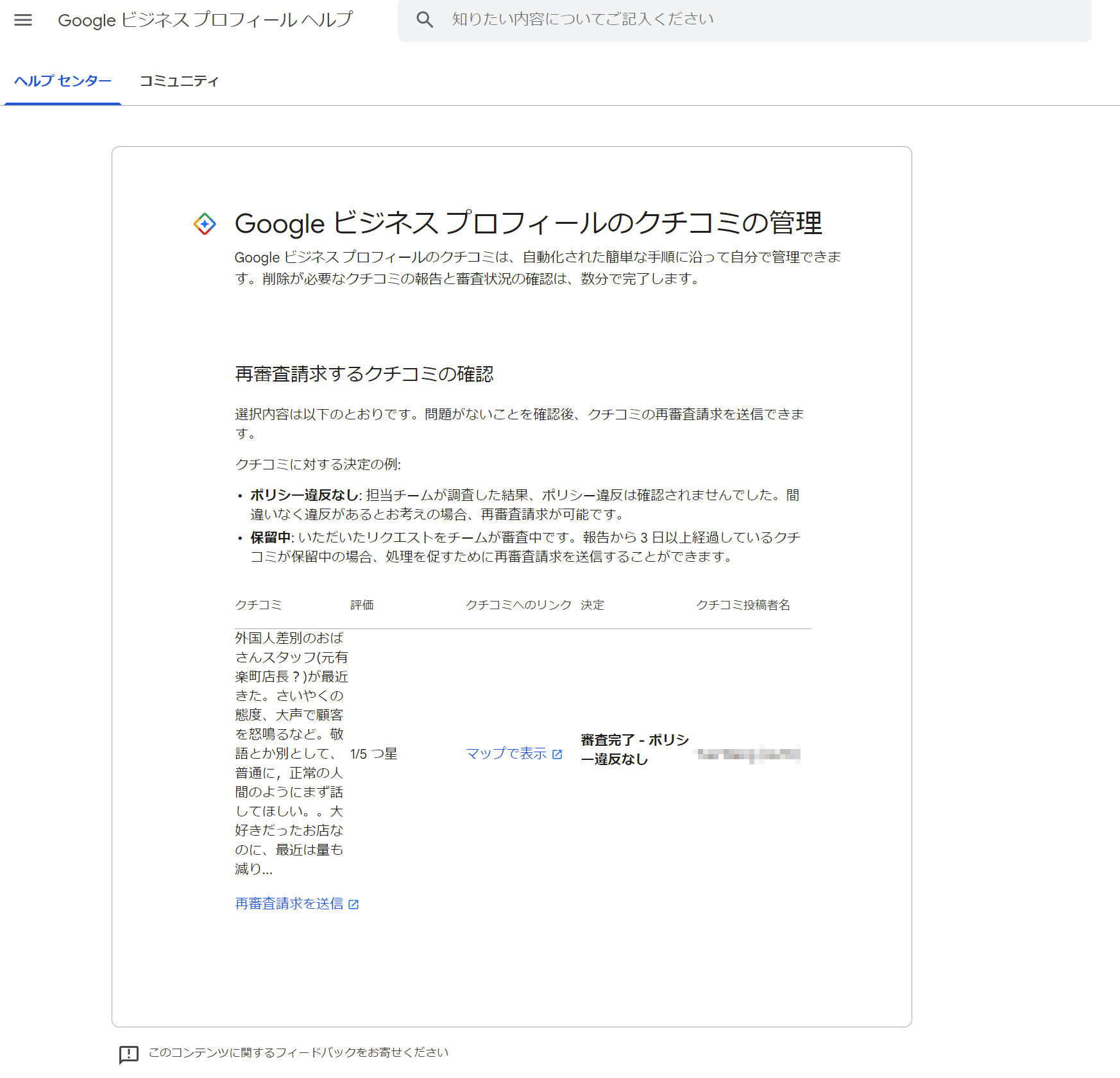The image size is (1120, 1078).
Task: Click the blurred reviewer name cell
Action: point(749,754)
